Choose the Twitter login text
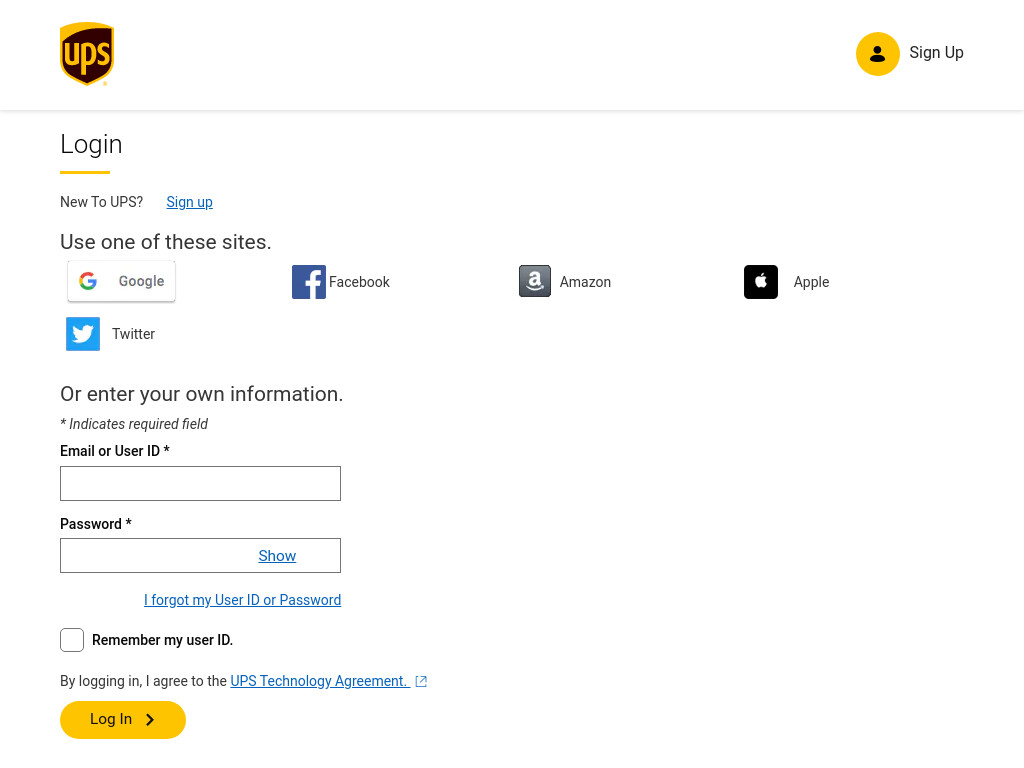This screenshot has height=768, width=1024. [x=133, y=334]
